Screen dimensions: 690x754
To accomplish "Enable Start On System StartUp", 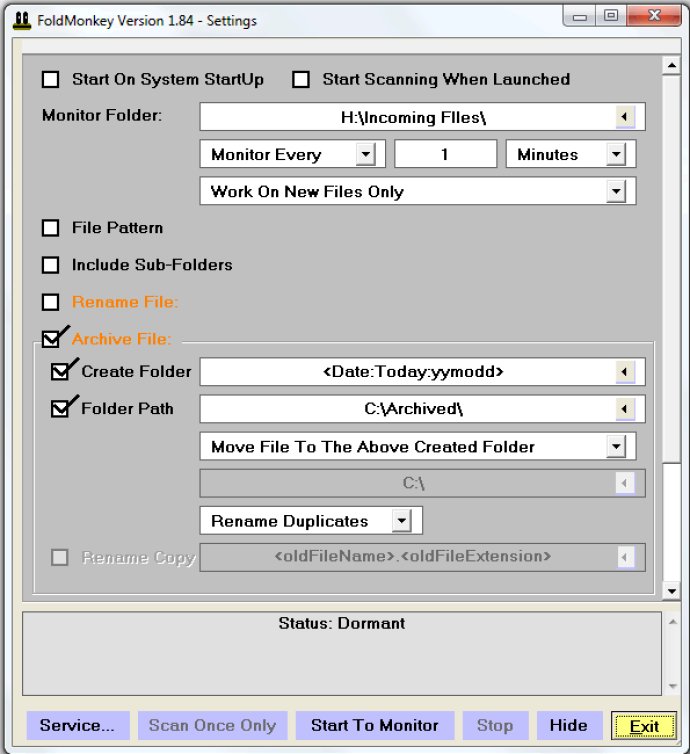I will pyautogui.click(x=50, y=79).
